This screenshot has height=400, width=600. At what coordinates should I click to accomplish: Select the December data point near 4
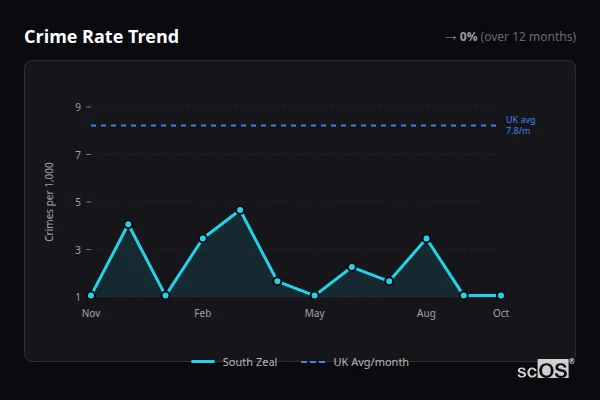click(128, 224)
